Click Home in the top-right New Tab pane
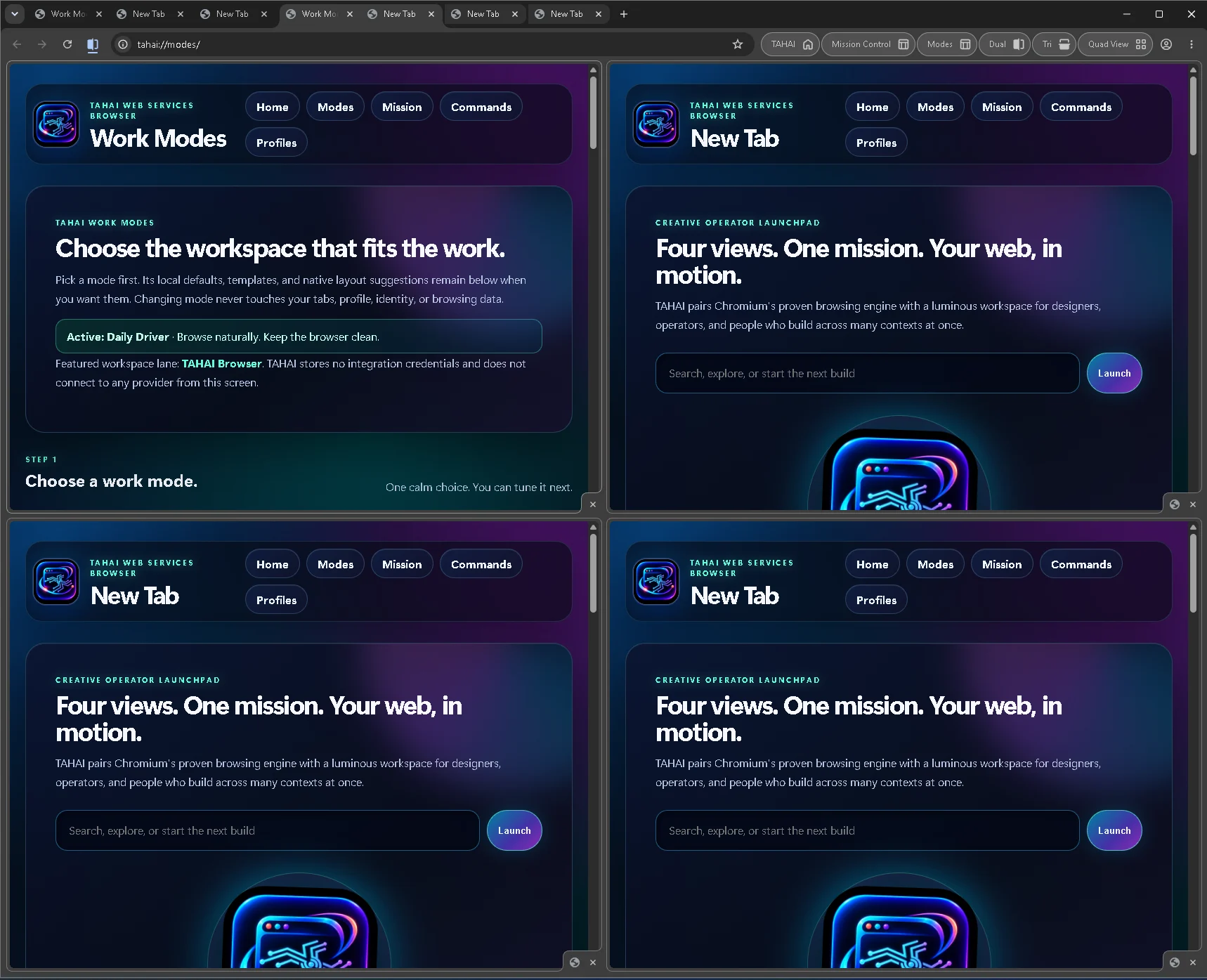Image resolution: width=1207 pixels, height=980 pixels. (x=873, y=107)
